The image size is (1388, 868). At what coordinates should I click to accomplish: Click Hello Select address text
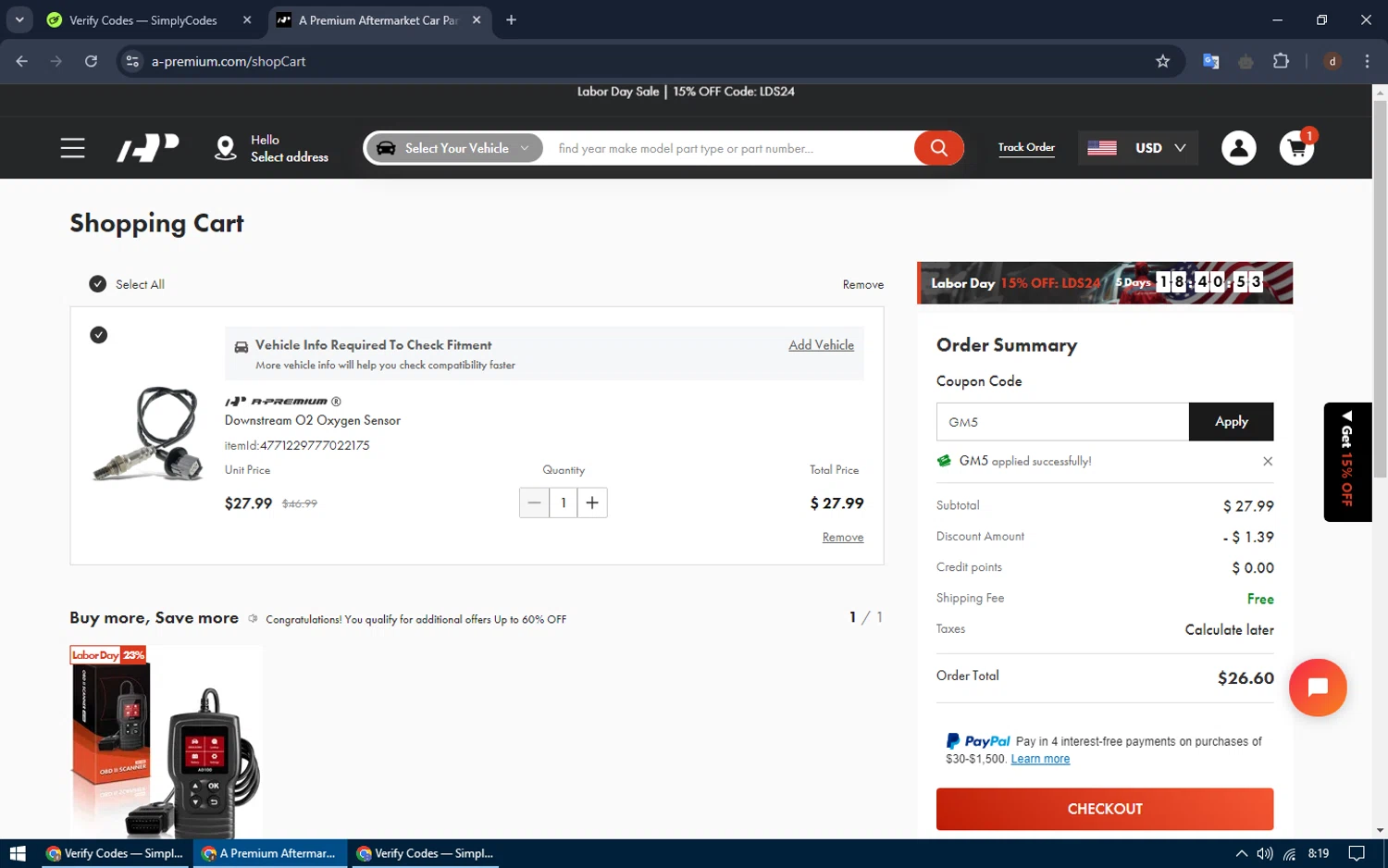(289, 148)
